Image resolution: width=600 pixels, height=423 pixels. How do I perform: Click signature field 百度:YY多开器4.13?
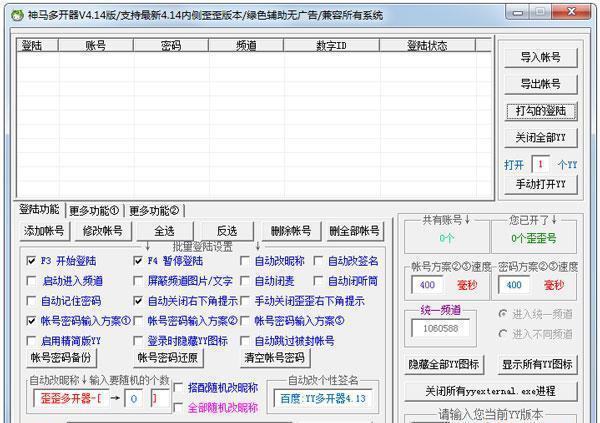point(323,399)
